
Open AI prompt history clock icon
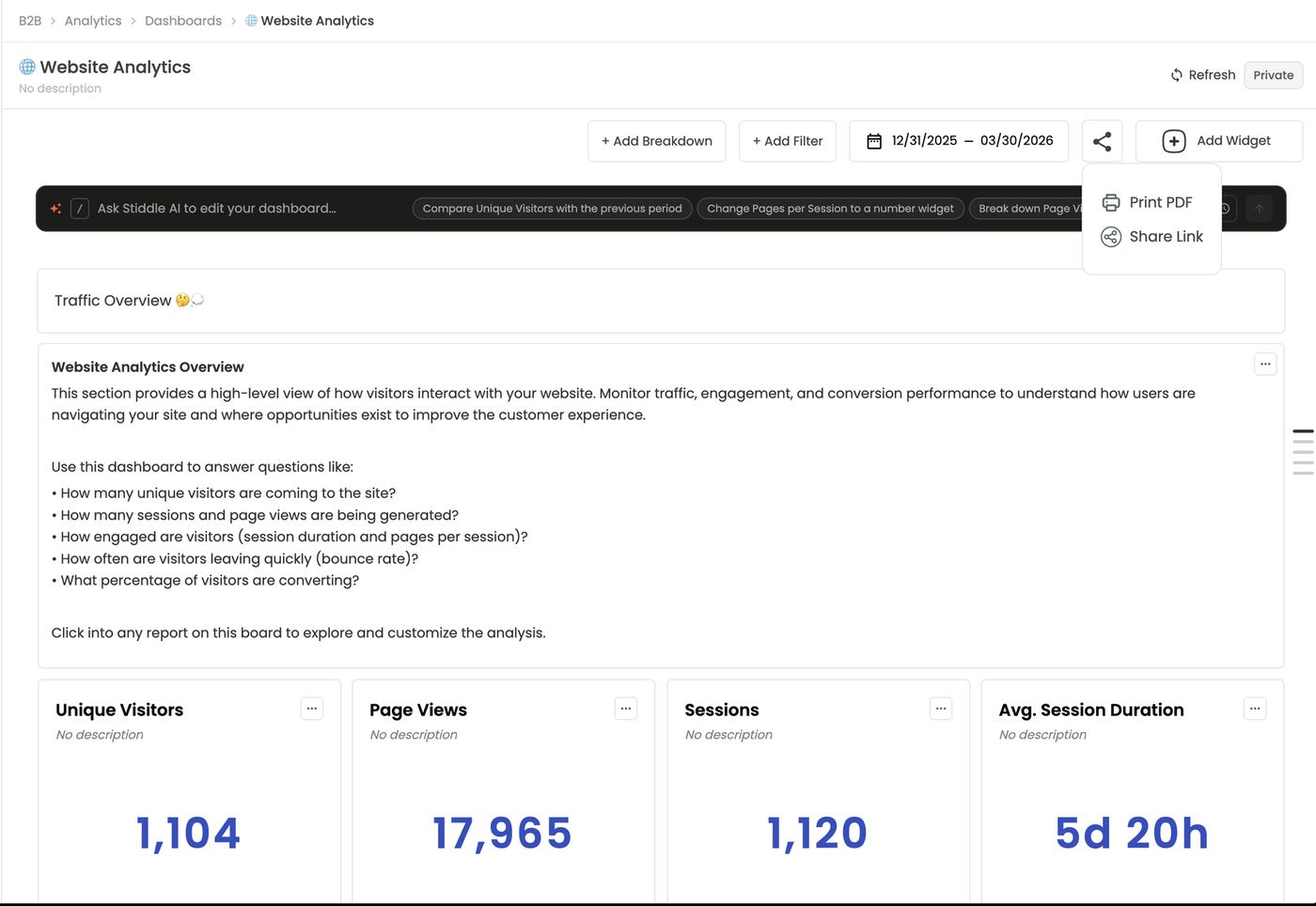click(1226, 209)
